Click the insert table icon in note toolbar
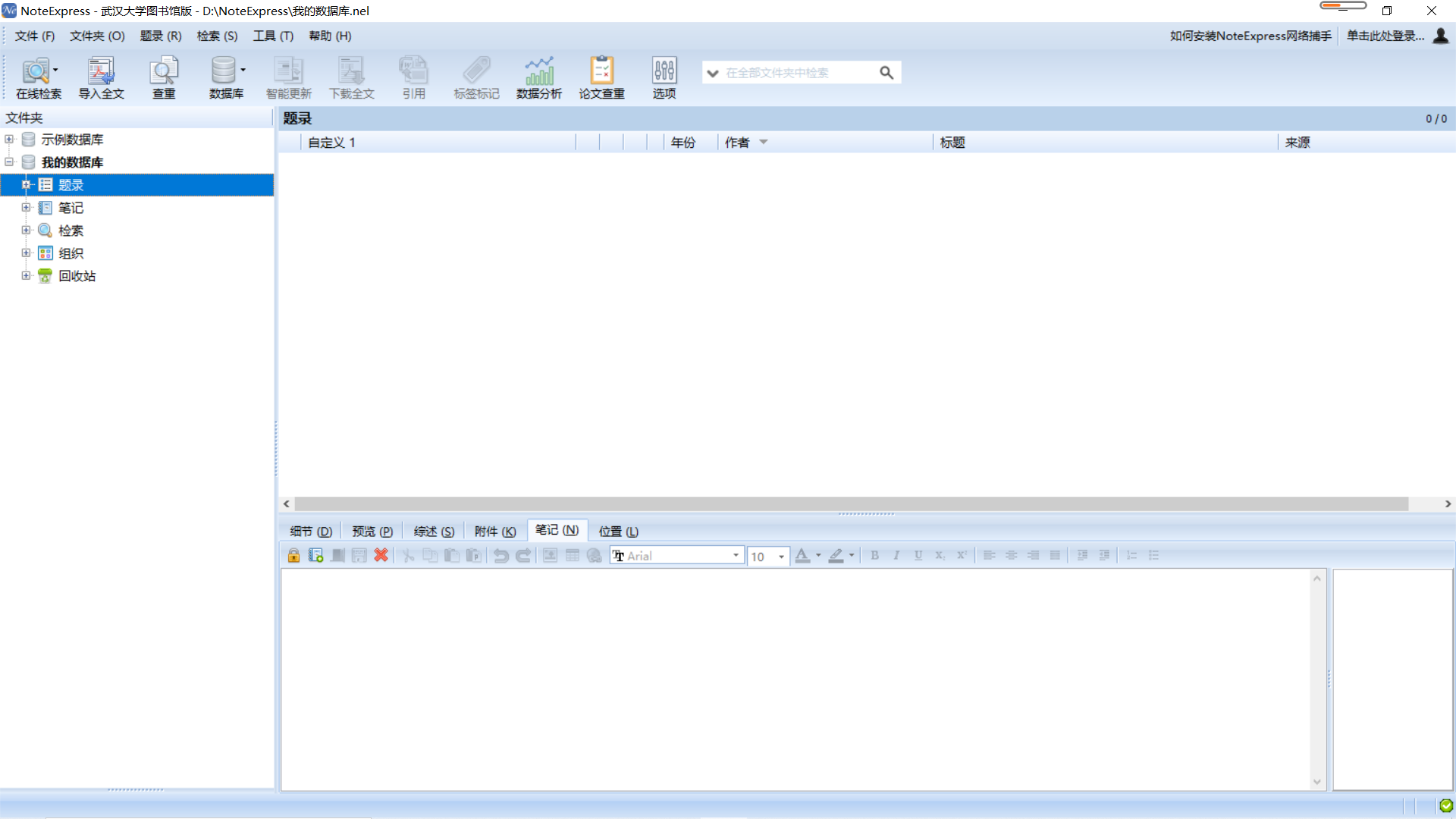Screen dimensions: 1456x819 (x=573, y=555)
